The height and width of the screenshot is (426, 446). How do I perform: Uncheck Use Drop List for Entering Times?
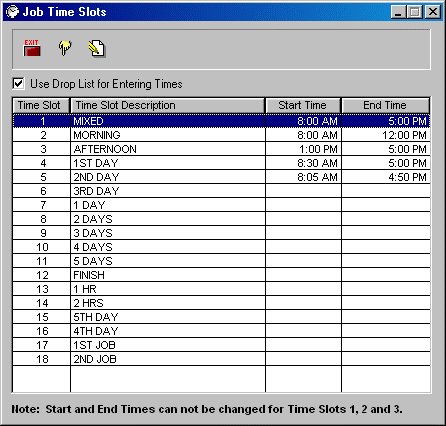(x=18, y=83)
